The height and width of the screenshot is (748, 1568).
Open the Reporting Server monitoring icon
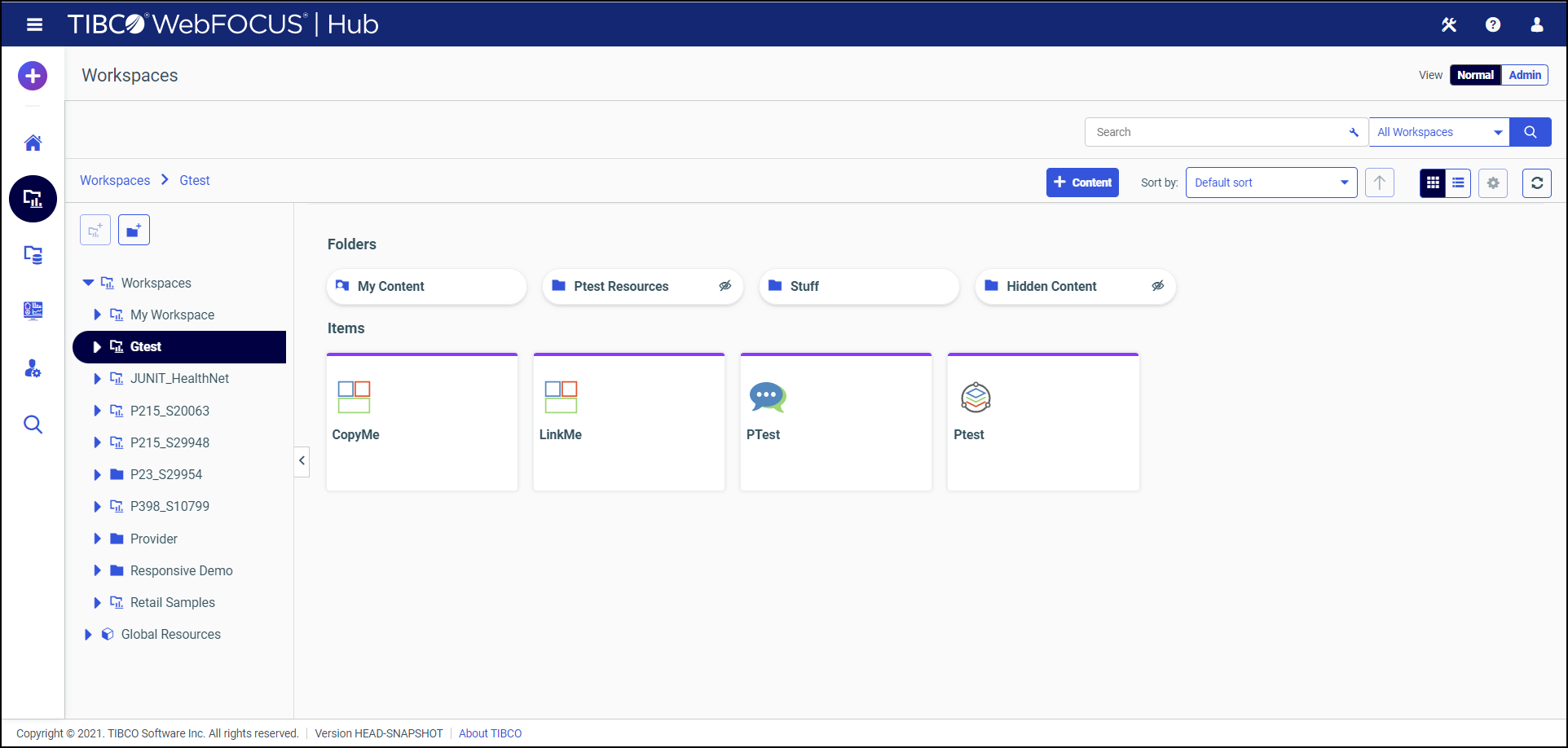pos(33,310)
